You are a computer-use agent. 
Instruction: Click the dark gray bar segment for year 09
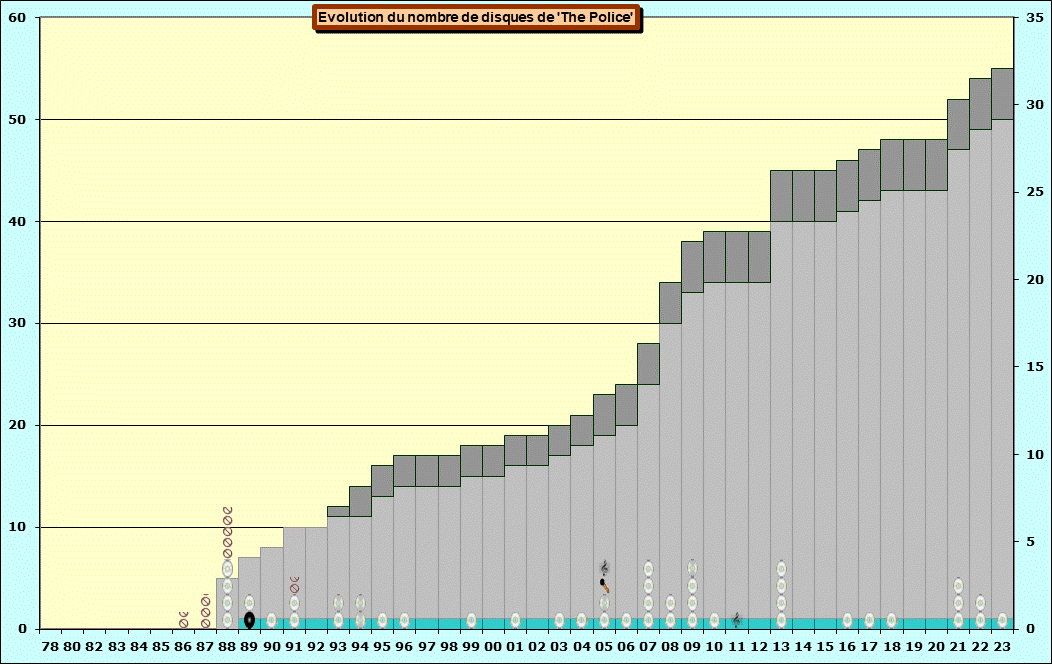click(692, 267)
